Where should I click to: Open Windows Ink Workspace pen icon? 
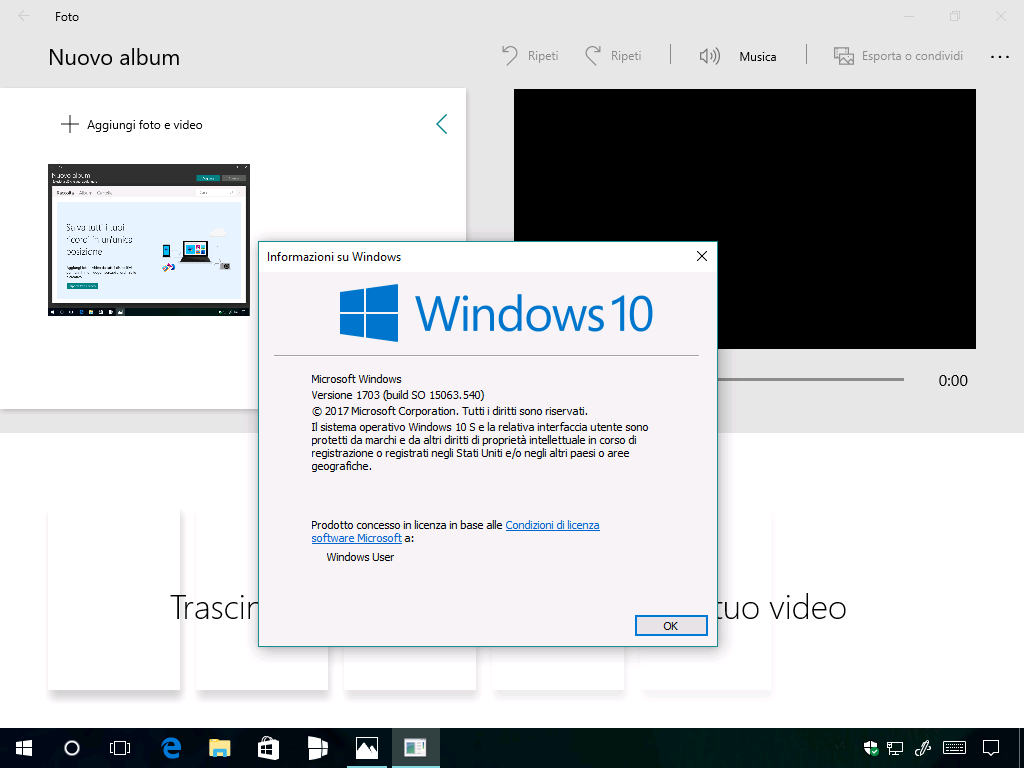coord(922,748)
